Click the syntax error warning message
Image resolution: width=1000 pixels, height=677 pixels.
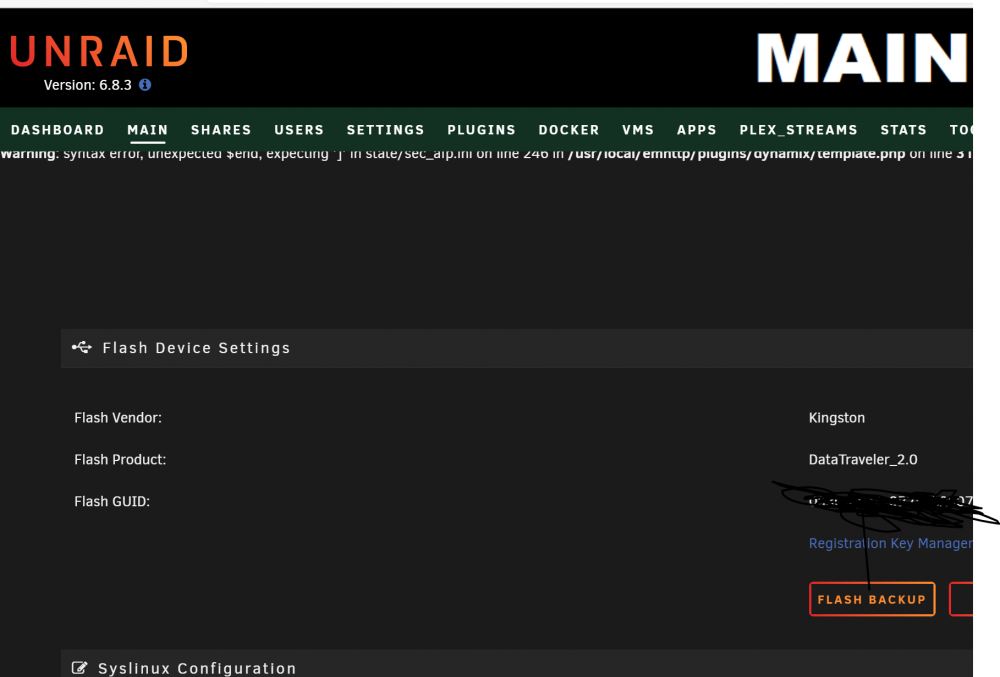click(x=486, y=154)
